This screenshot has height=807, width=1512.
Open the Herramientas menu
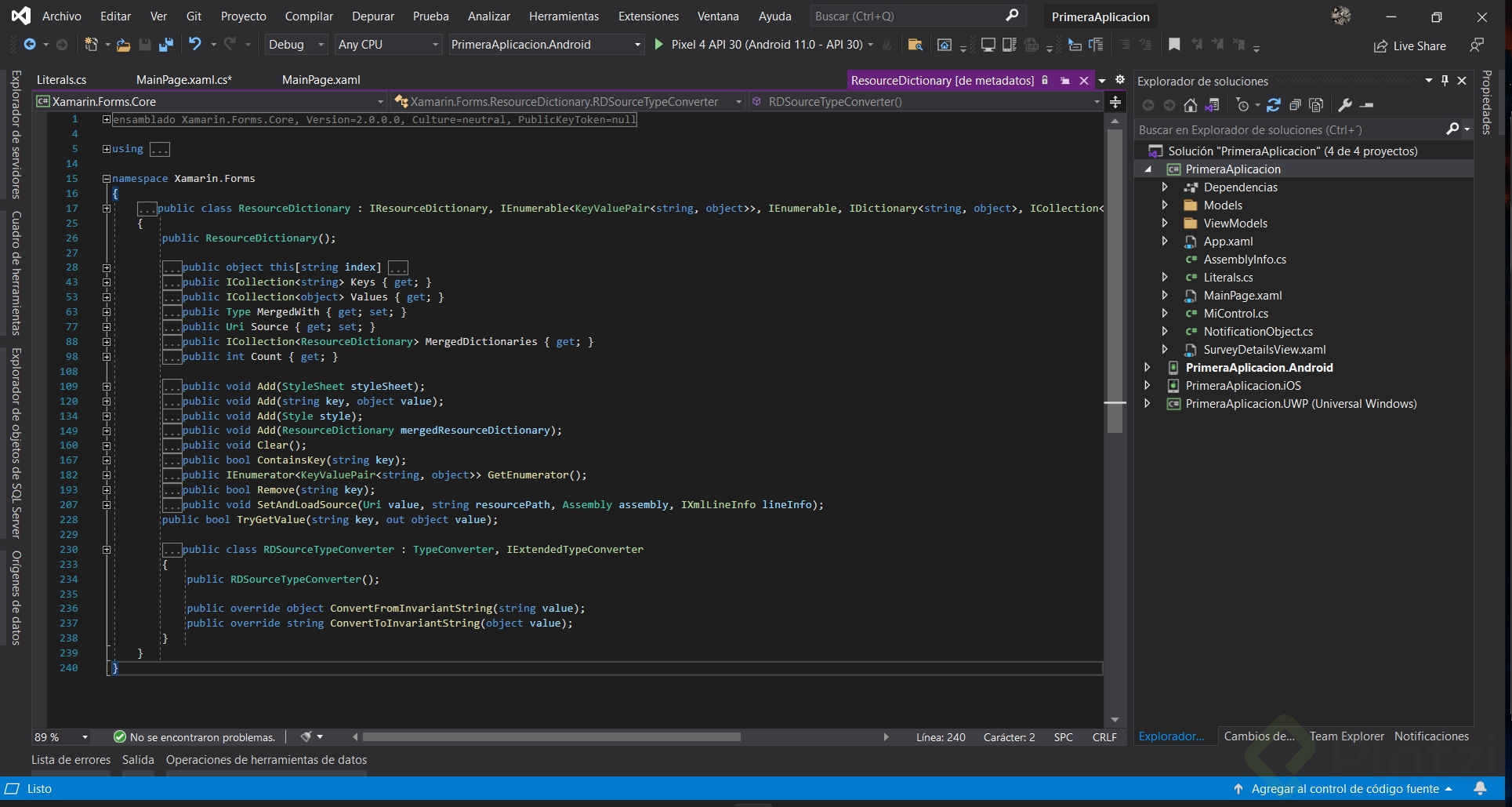(x=564, y=16)
